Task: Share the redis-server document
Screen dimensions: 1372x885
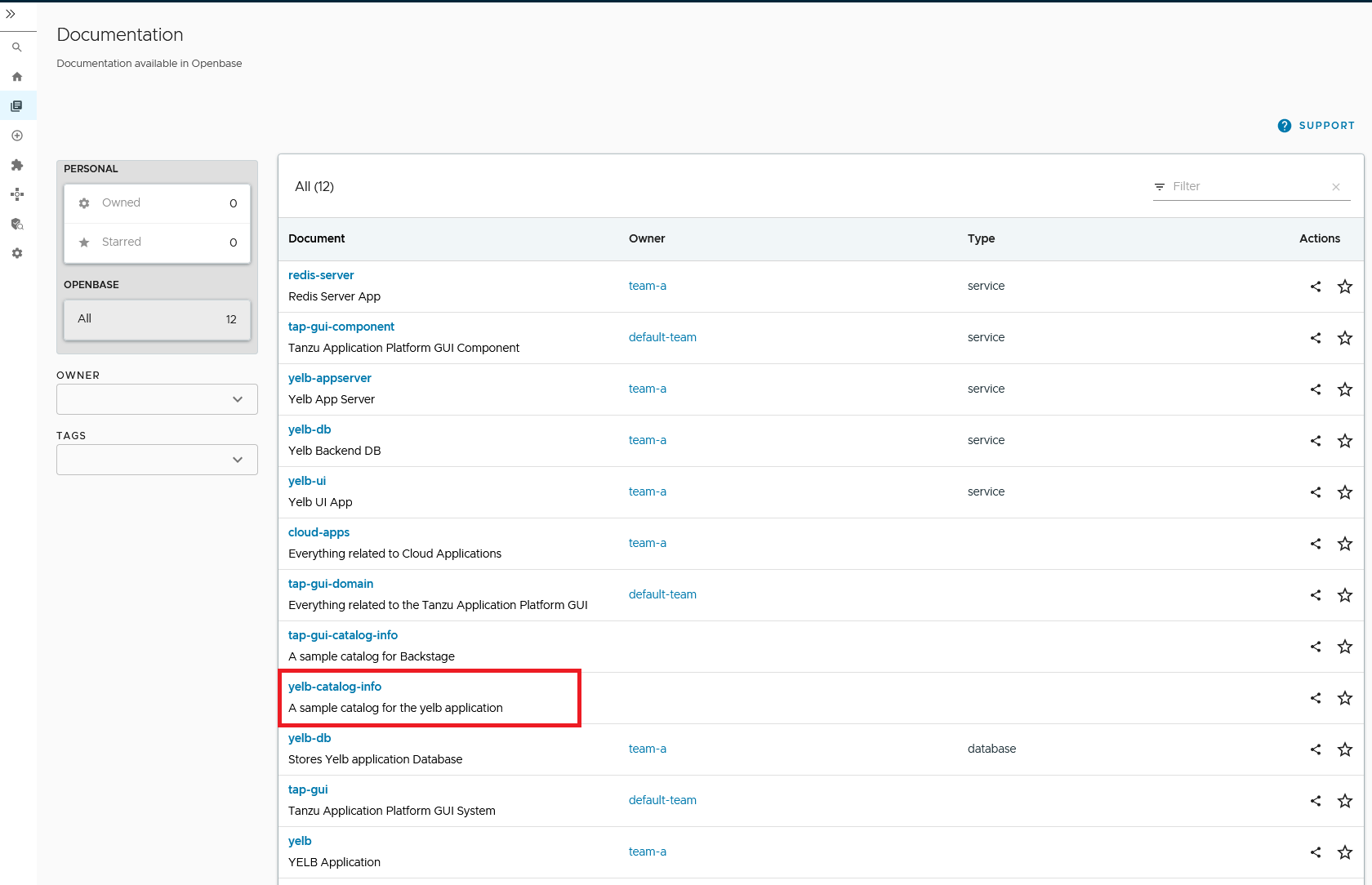Action: coord(1315,287)
